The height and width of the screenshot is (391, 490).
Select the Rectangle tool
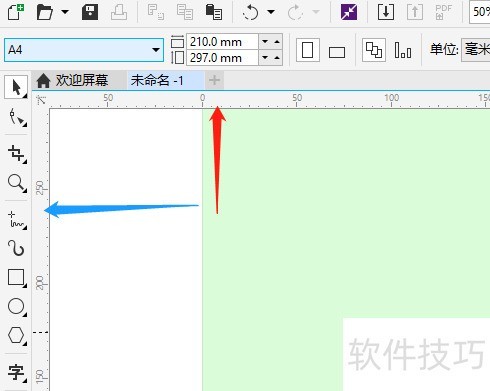click(x=17, y=278)
